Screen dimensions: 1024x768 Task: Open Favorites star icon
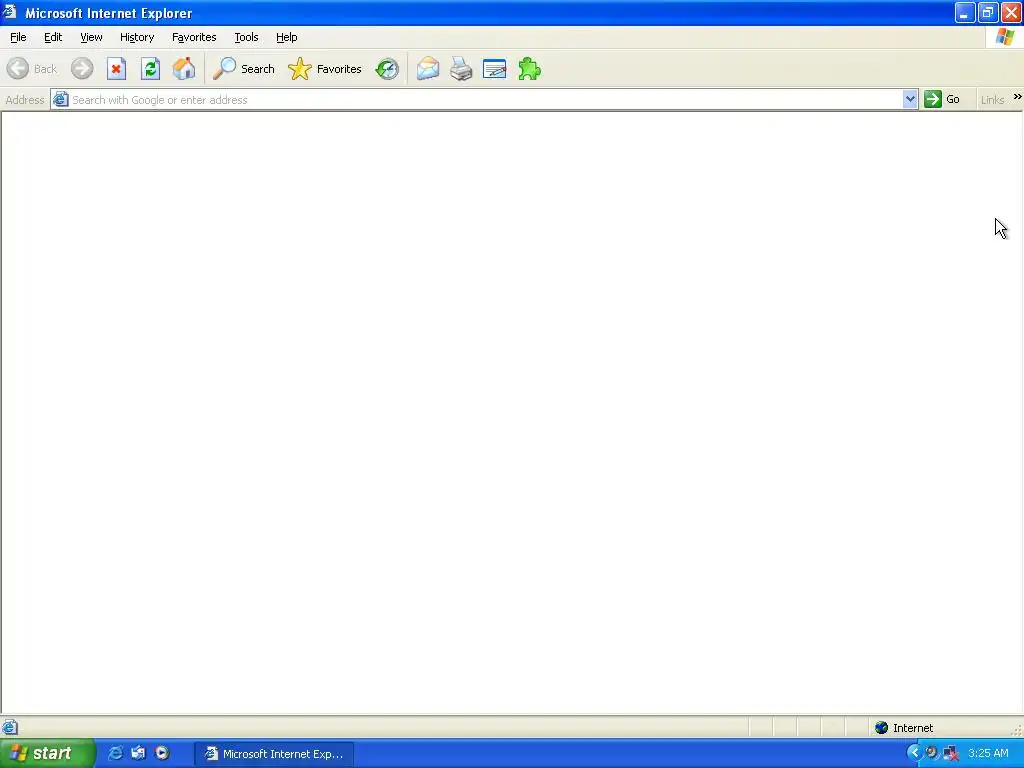pos(325,69)
